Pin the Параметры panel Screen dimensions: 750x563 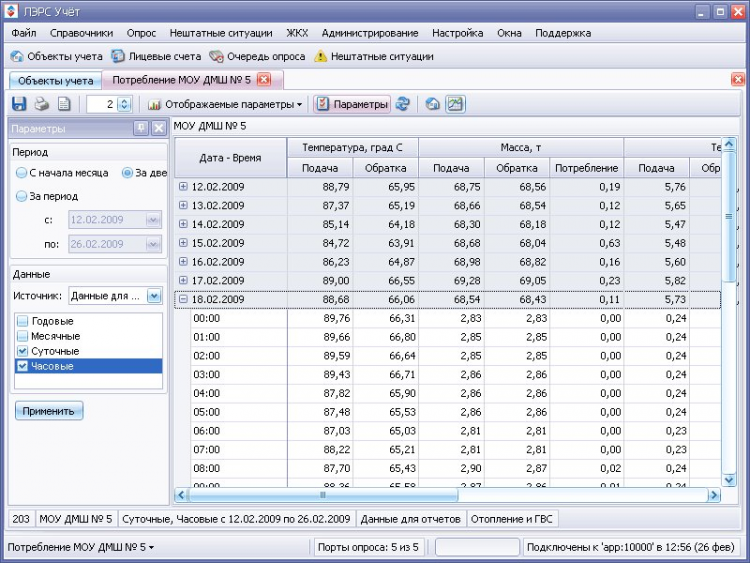(141, 128)
